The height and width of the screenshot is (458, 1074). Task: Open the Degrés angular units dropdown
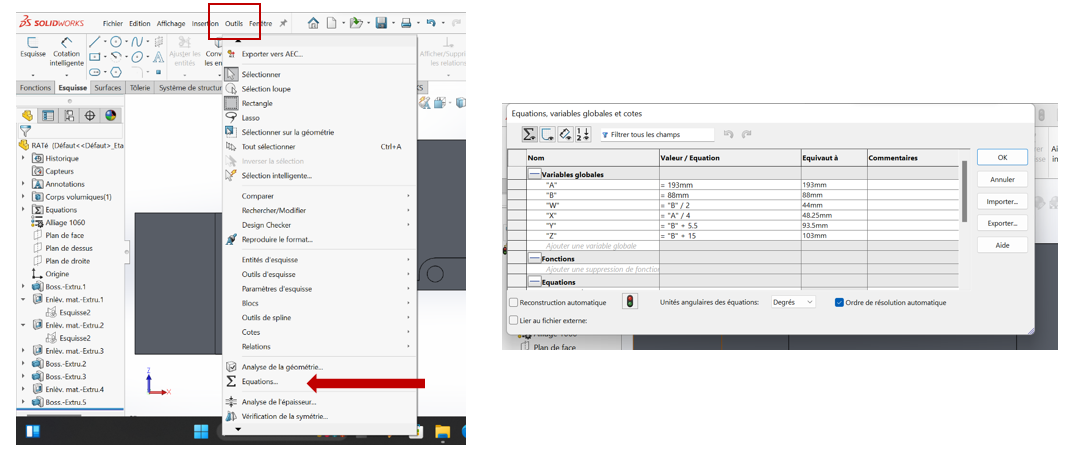795,302
